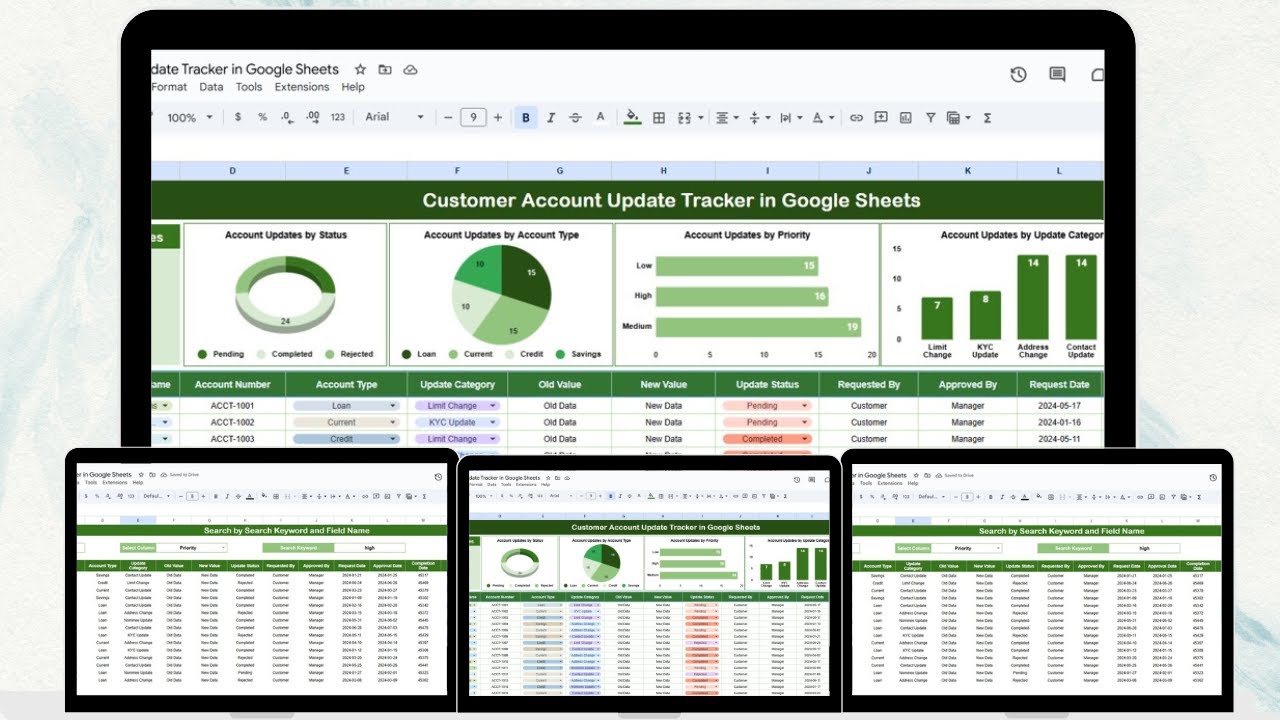Open the fill color paint bucket

click(x=632, y=117)
